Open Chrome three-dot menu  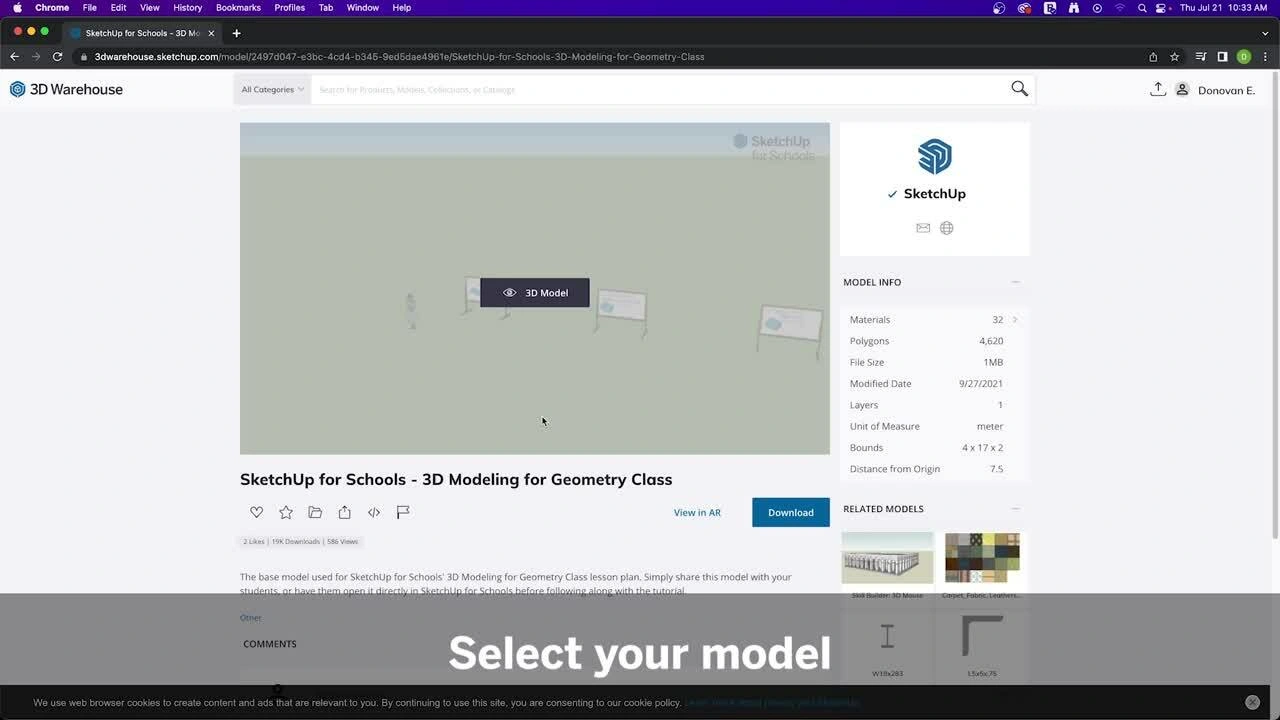1265,57
